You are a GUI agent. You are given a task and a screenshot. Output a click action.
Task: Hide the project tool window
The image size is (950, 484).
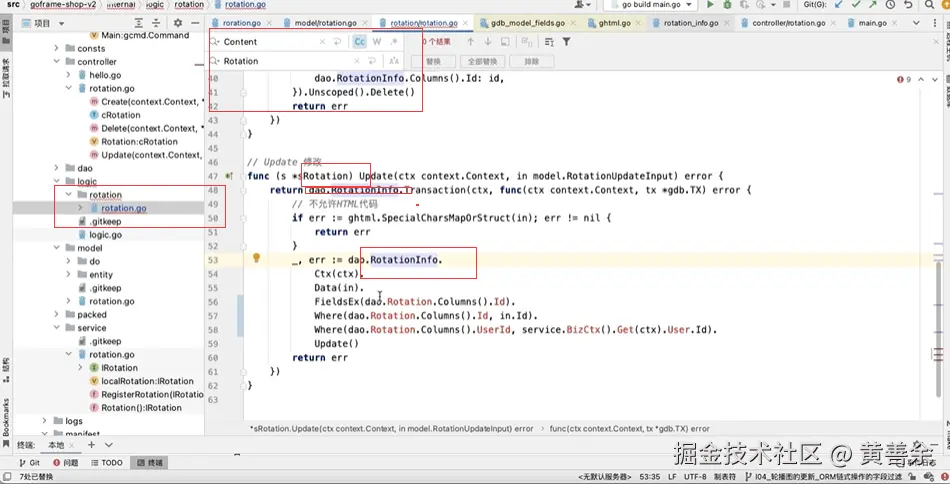(x=195, y=23)
